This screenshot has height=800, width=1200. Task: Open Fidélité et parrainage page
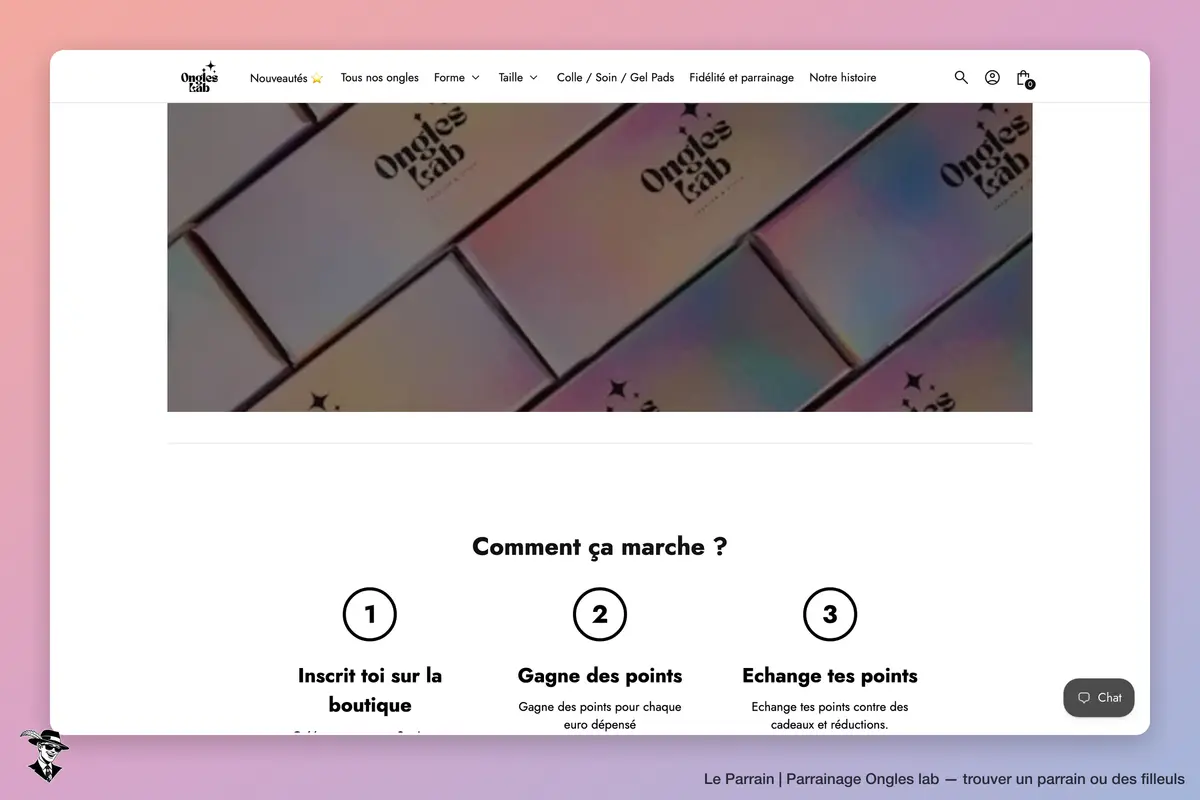pos(742,78)
